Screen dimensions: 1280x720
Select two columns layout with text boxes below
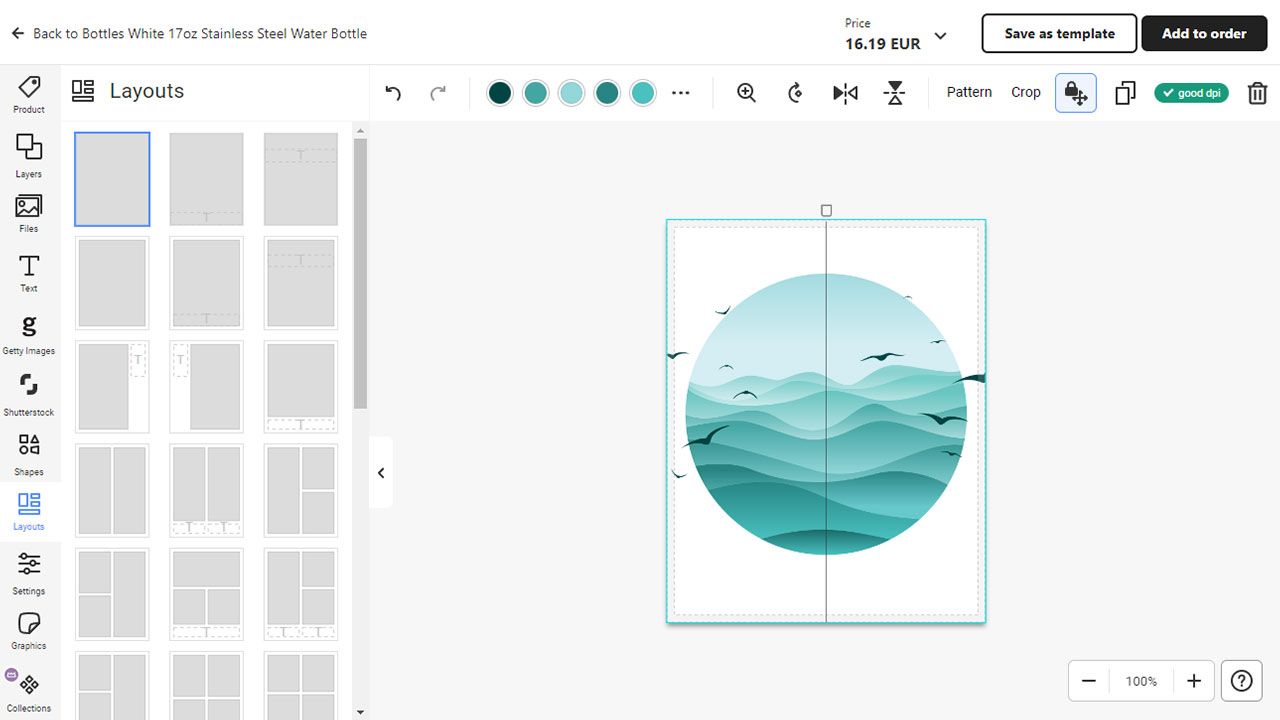(206, 491)
